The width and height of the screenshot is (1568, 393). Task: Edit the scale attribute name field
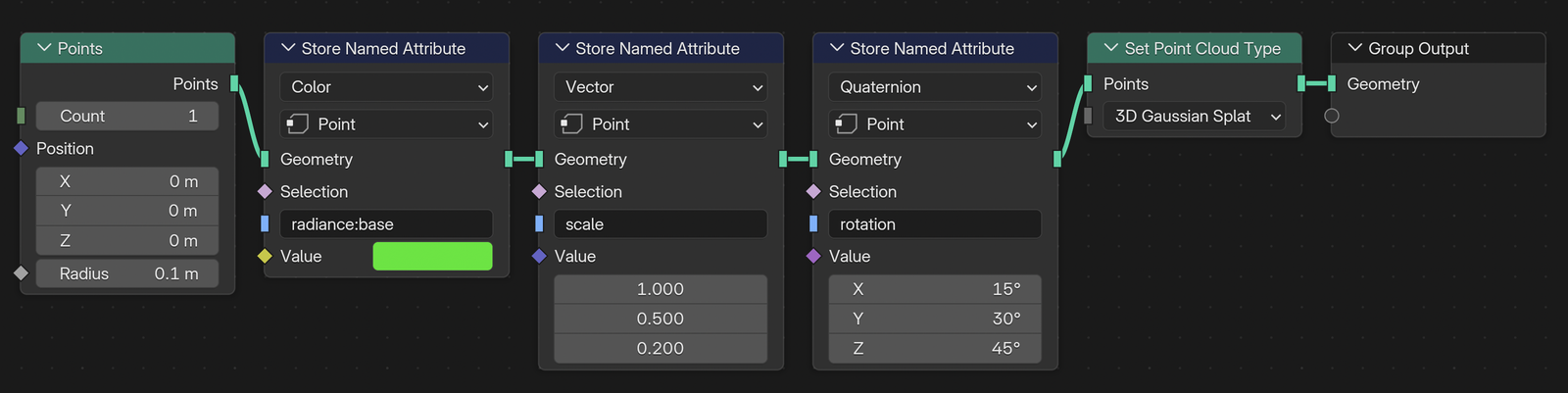(x=661, y=224)
